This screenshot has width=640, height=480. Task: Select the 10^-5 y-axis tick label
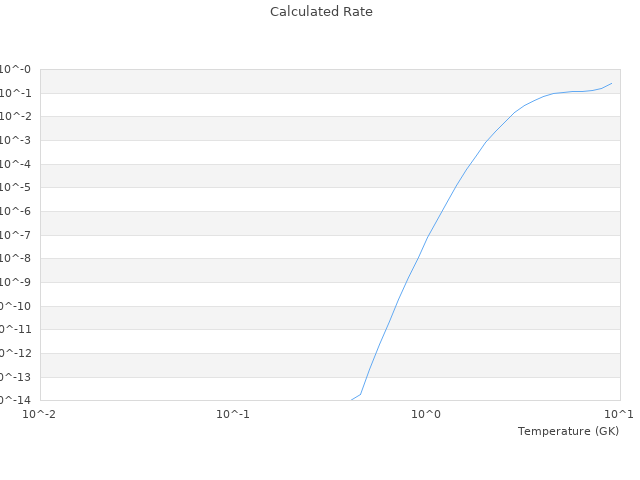click(x=16, y=187)
